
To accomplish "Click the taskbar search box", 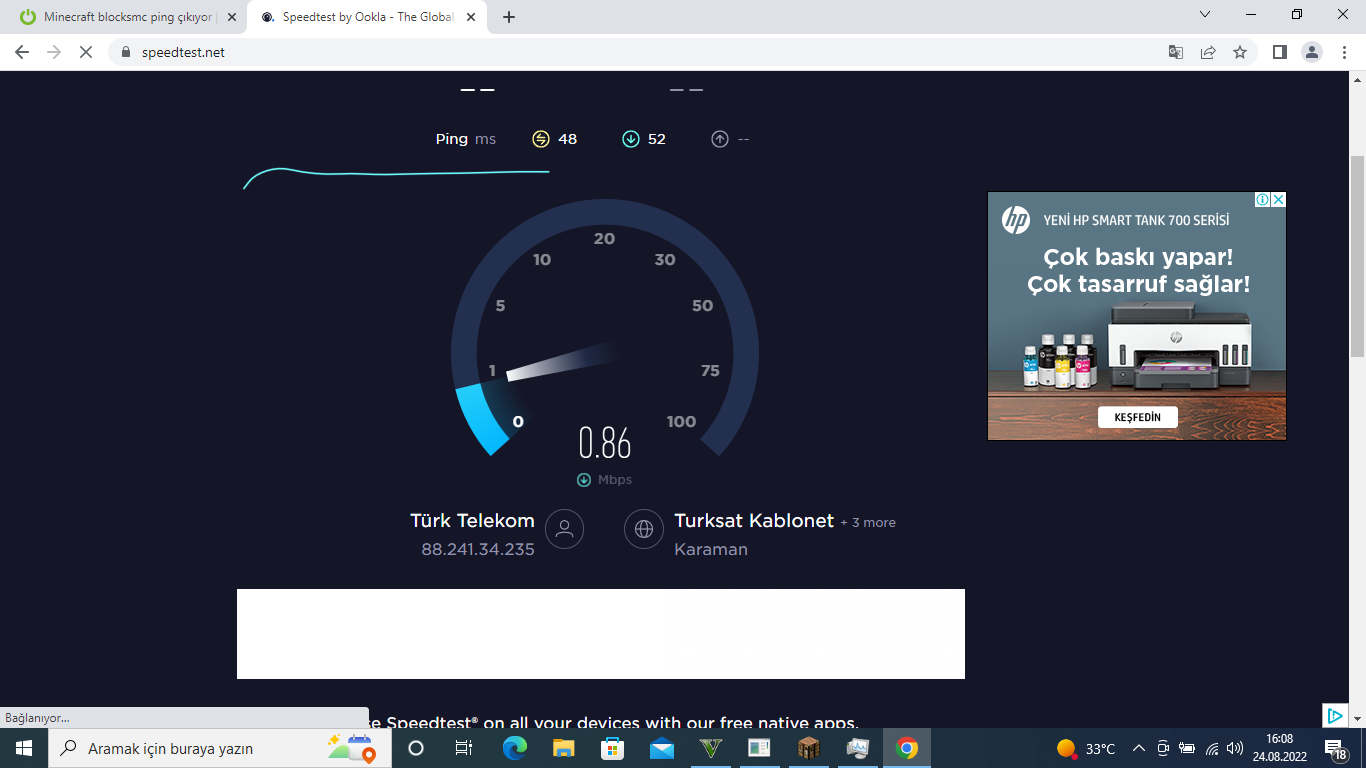I will click(x=221, y=748).
